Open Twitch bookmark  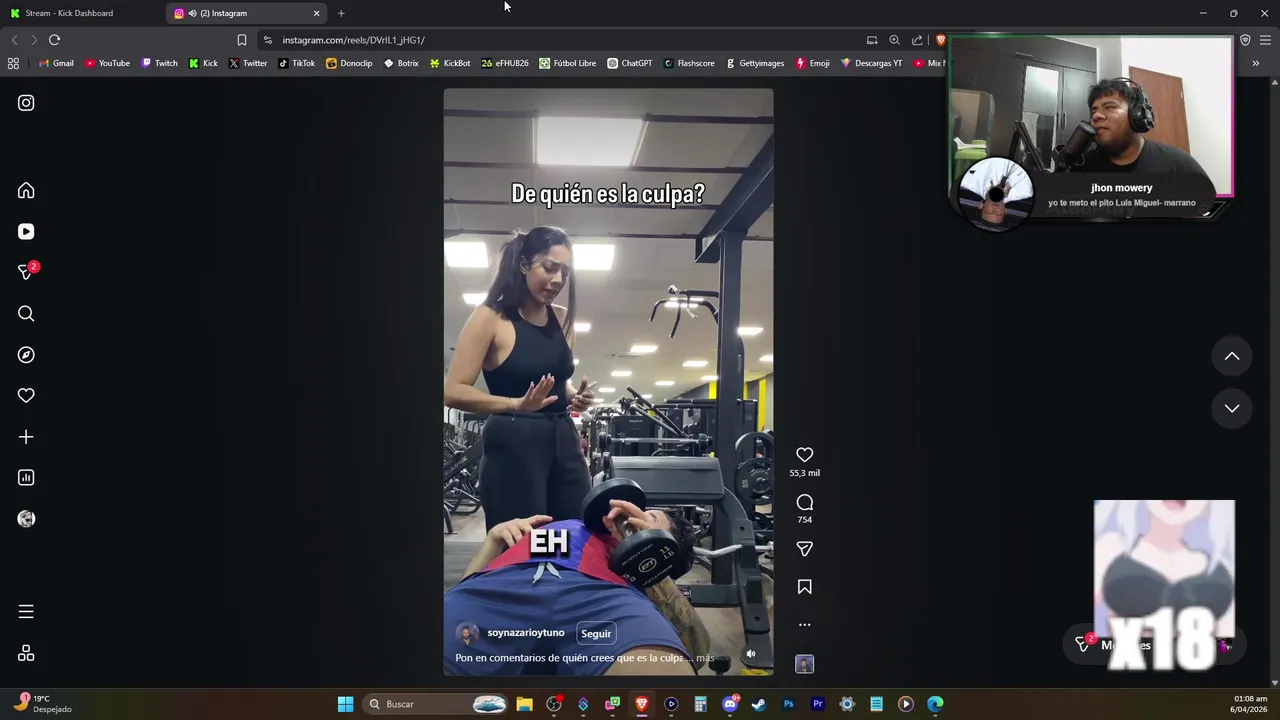(x=160, y=63)
